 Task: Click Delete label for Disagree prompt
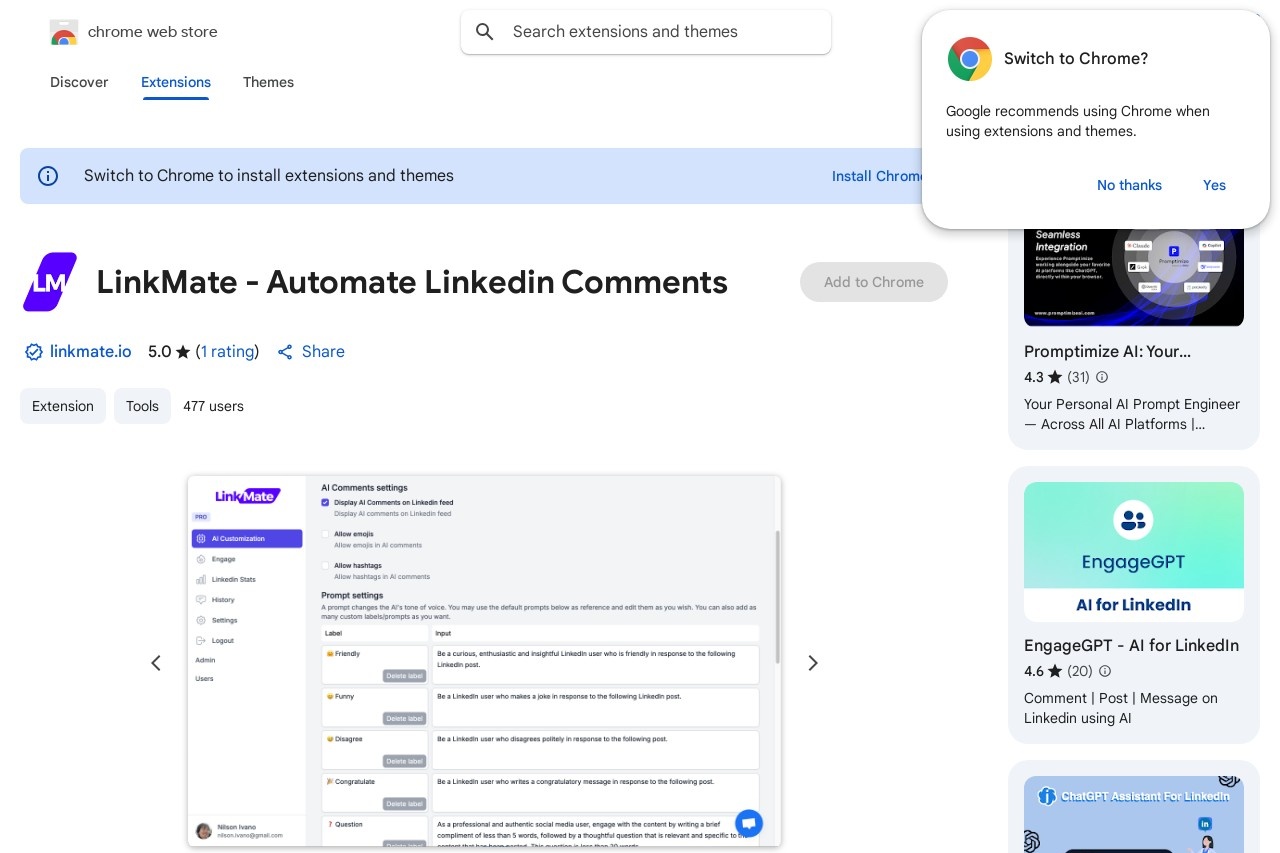[x=404, y=761]
